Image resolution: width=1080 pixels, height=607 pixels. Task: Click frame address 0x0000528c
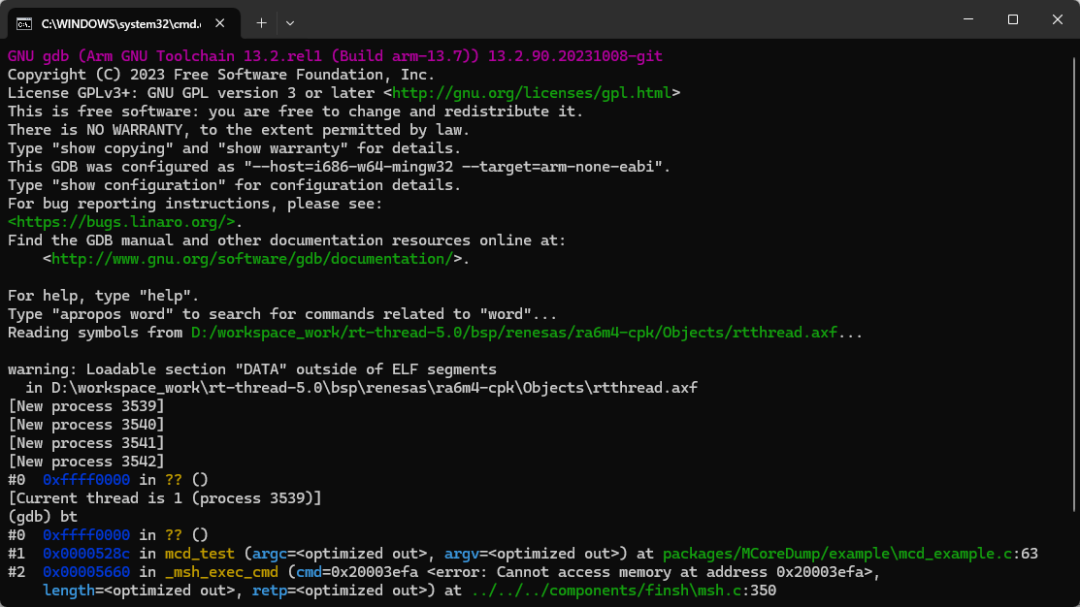[86, 553]
